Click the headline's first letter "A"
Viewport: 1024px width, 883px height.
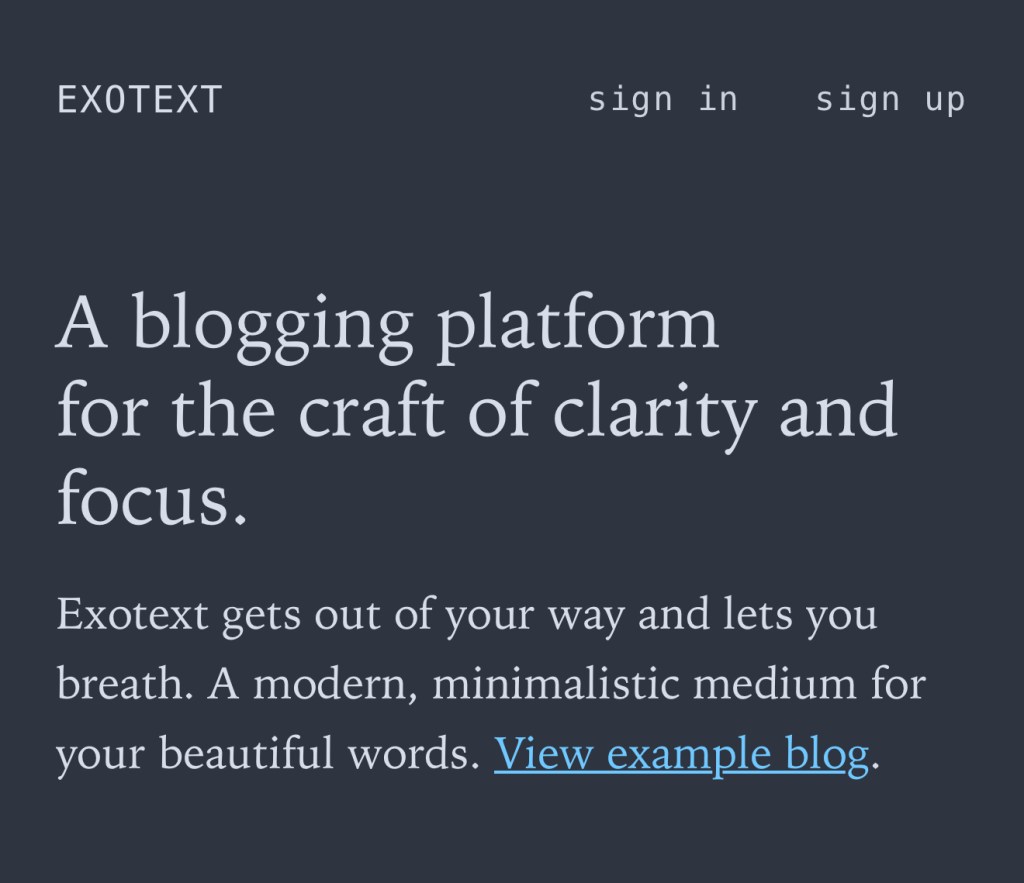[x=82, y=325]
